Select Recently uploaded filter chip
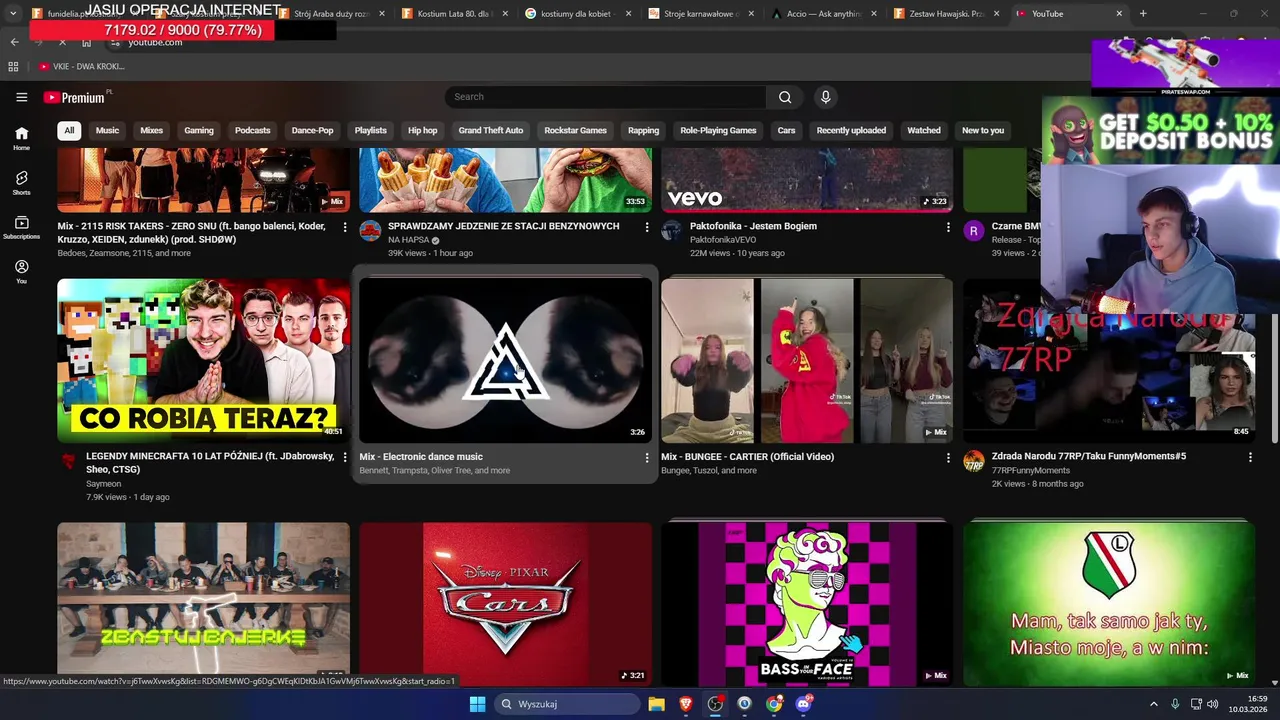This screenshot has height=720, width=1280. [851, 130]
